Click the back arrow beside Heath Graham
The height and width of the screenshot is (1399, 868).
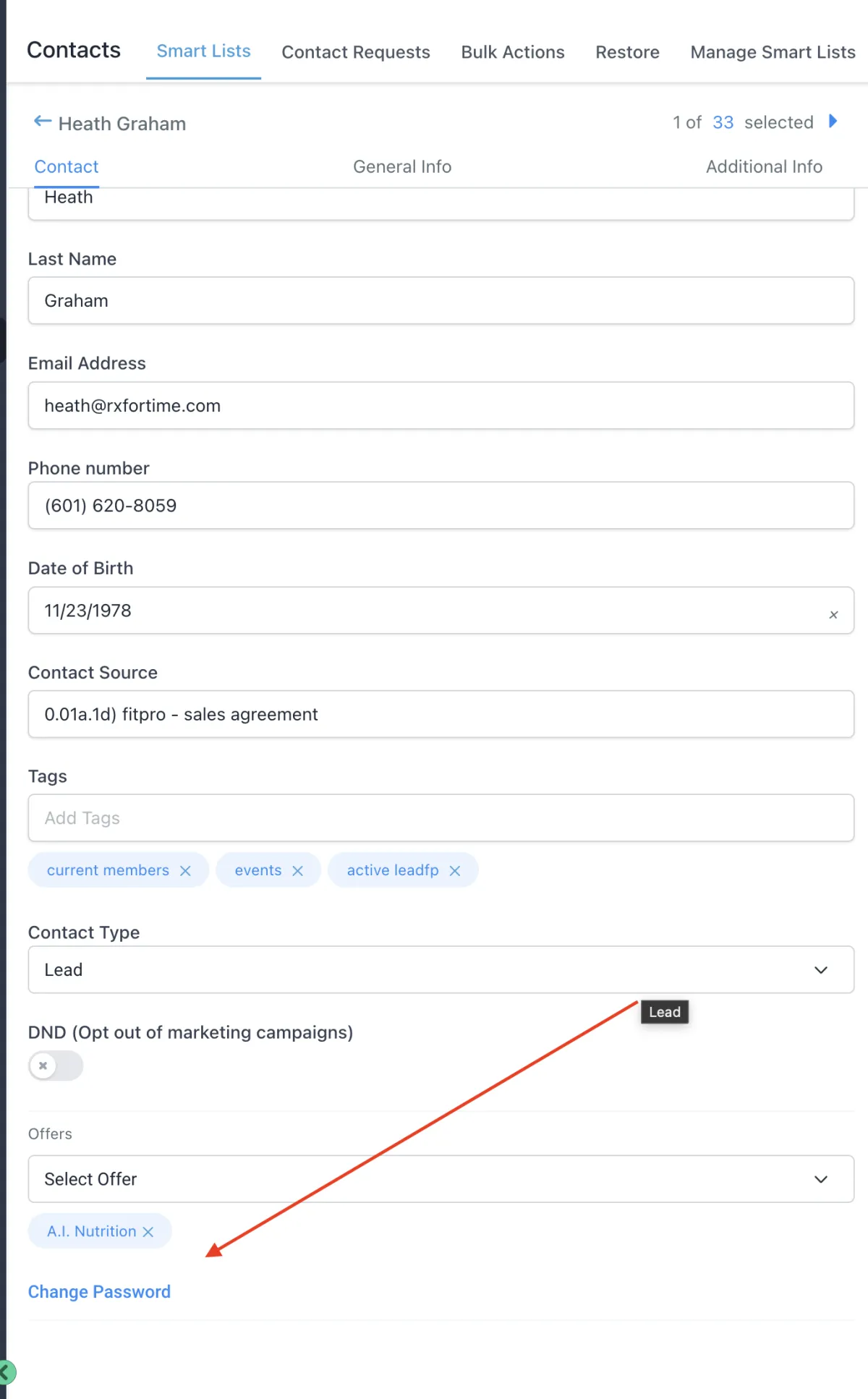point(43,122)
